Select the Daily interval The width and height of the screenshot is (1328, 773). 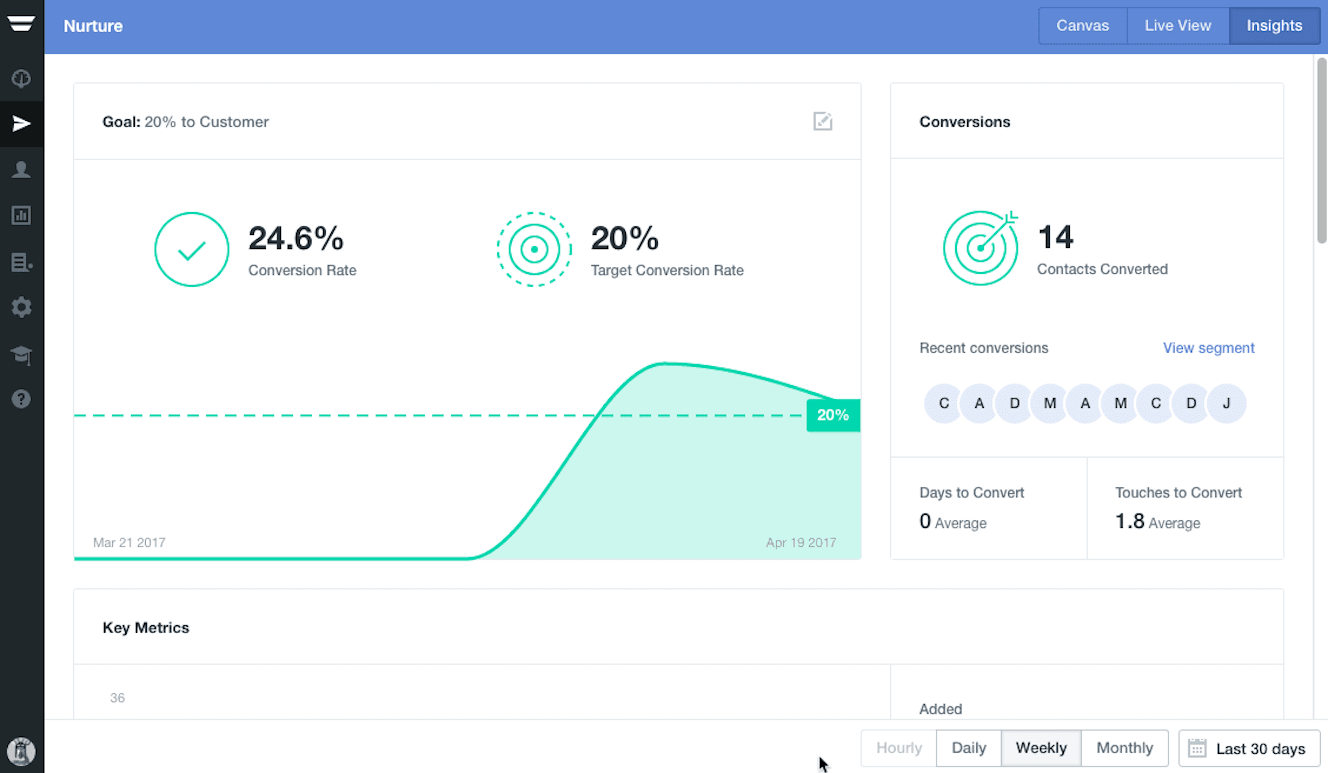click(969, 748)
